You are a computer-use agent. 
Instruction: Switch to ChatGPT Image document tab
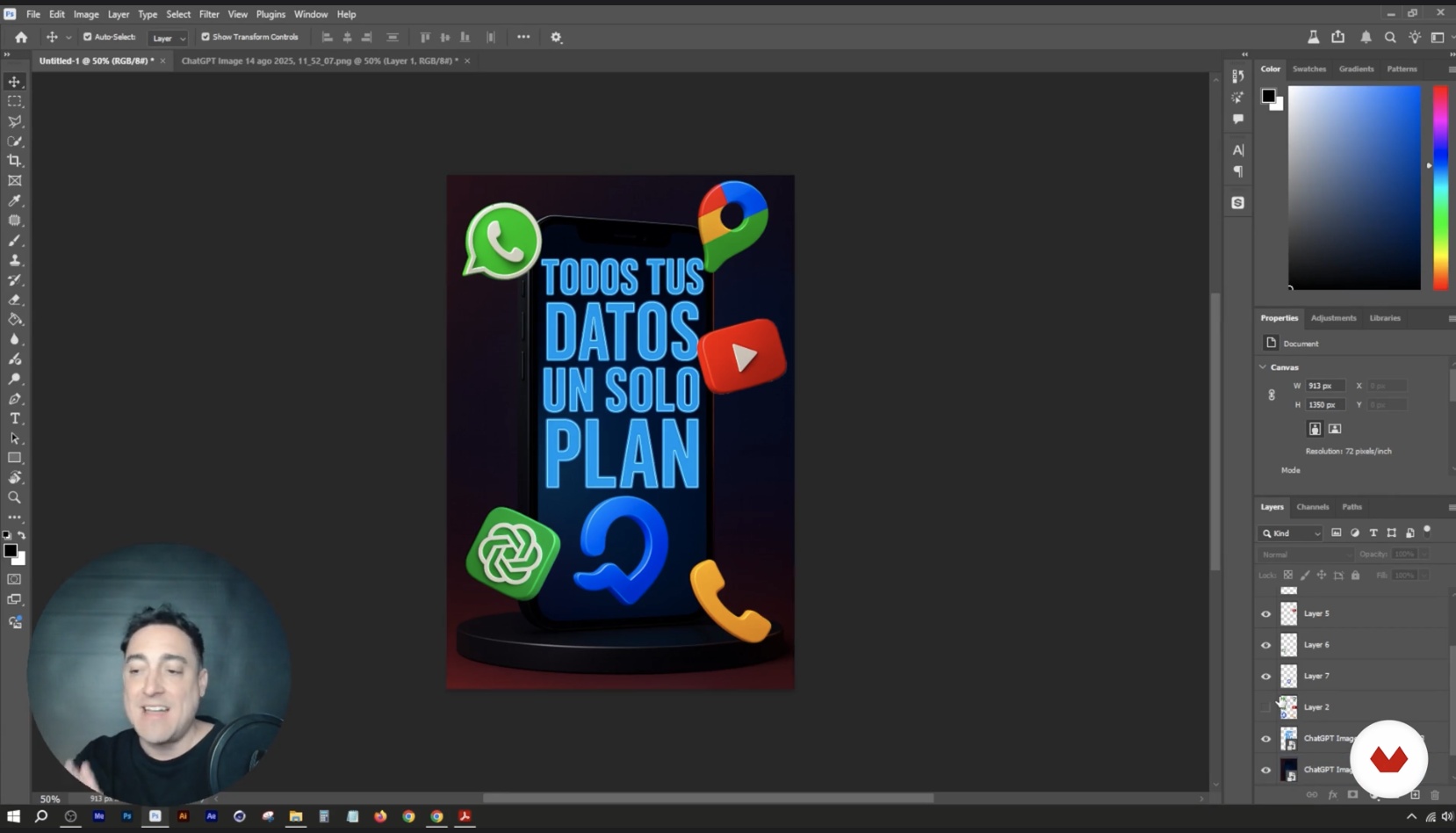click(x=320, y=61)
